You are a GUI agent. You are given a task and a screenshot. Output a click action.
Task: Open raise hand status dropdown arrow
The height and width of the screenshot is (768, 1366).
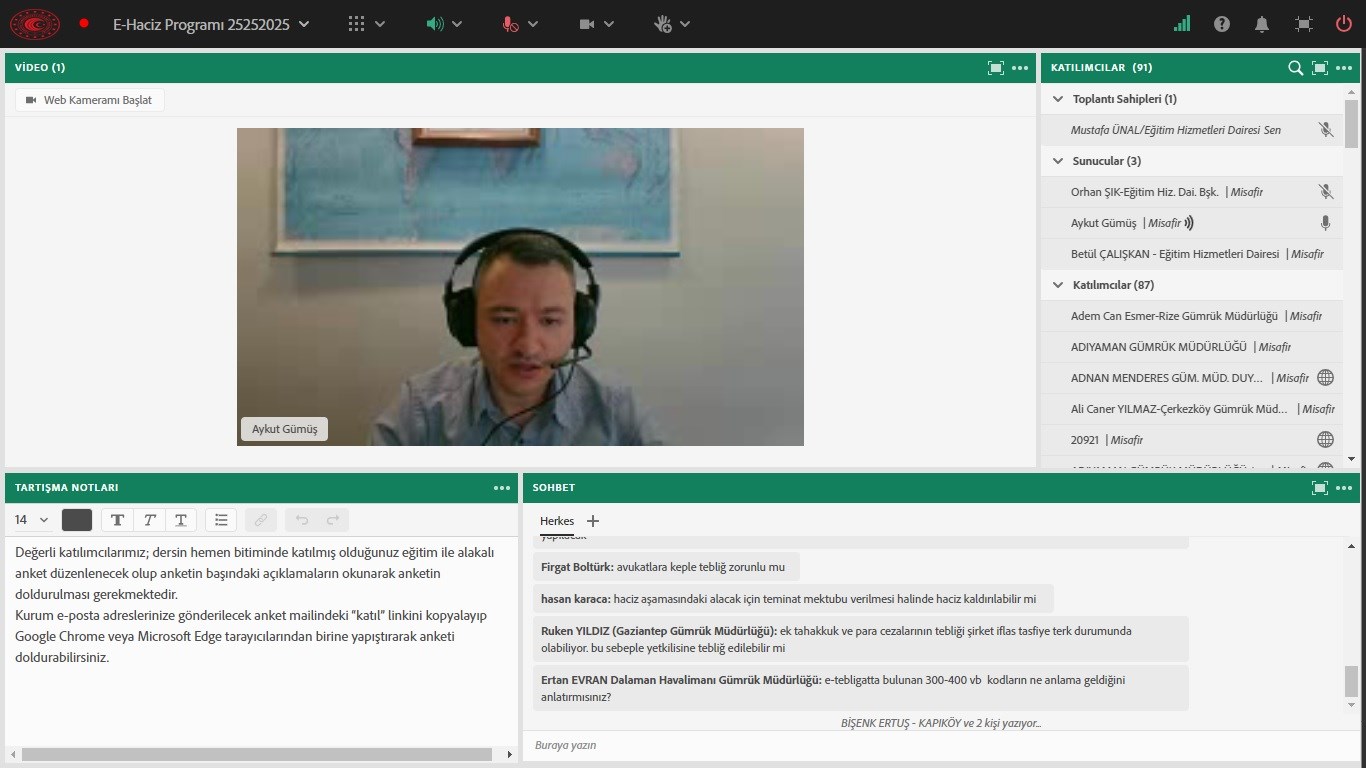[x=685, y=24]
